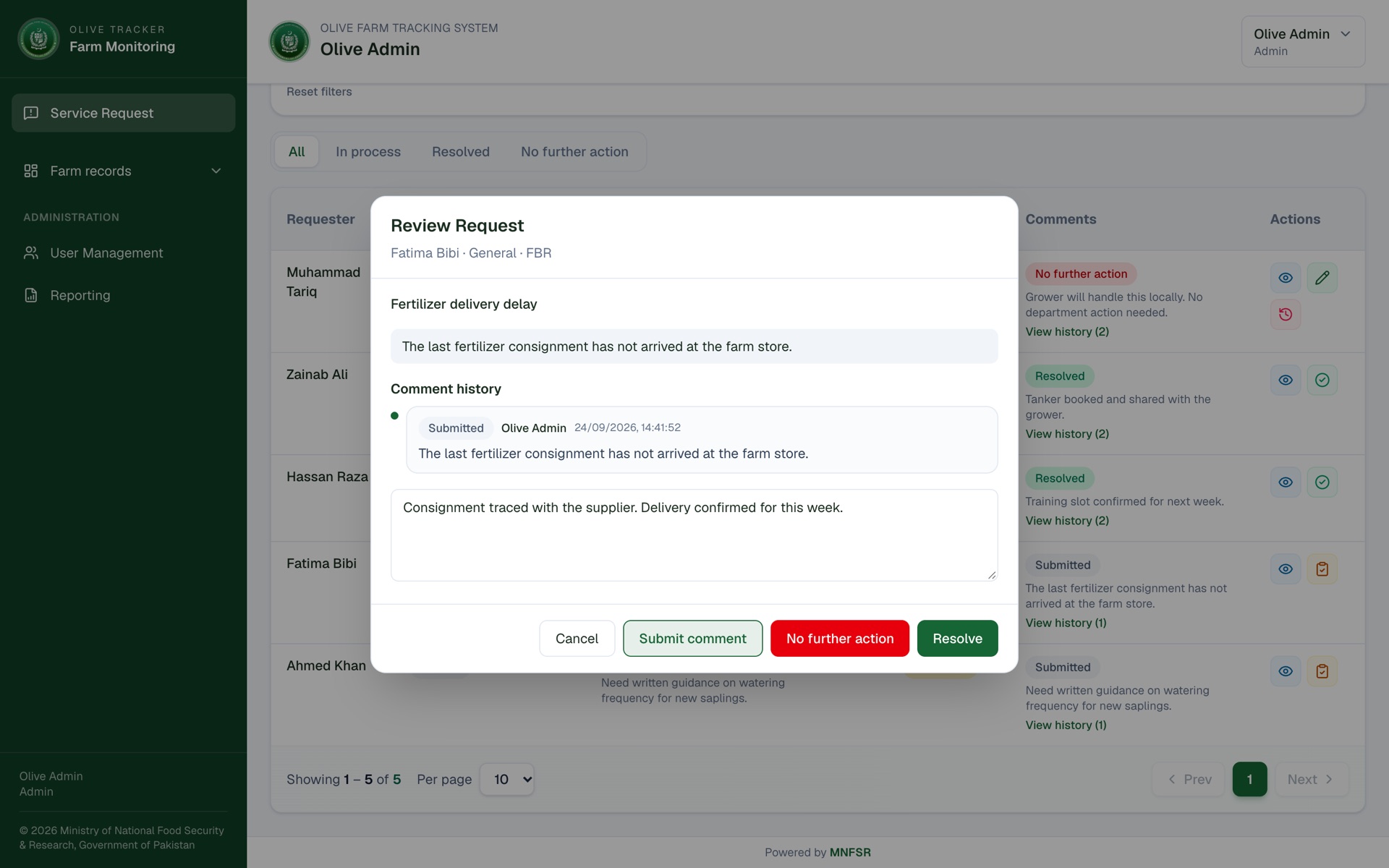Click the eye icon in Muhammad Tariq row
This screenshot has height=868, width=1389.
(1286, 278)
